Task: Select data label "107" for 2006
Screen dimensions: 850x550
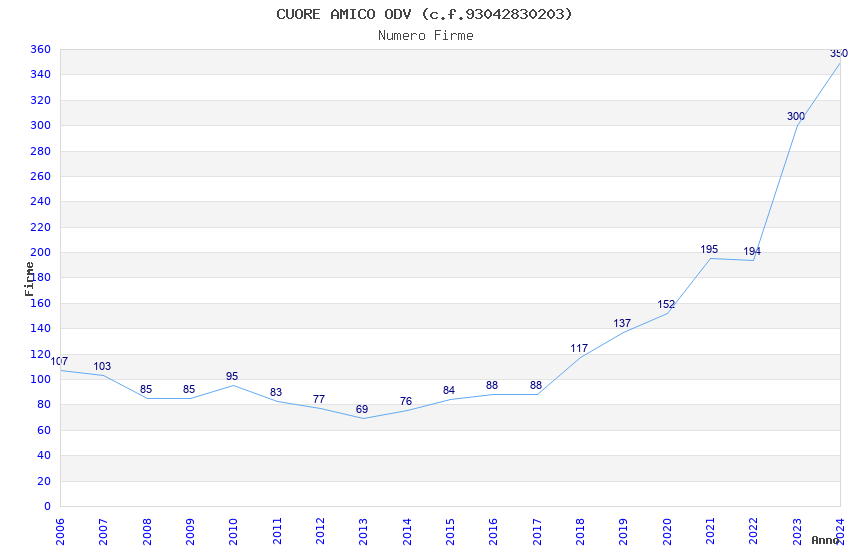Action: (x=59, y=361)
